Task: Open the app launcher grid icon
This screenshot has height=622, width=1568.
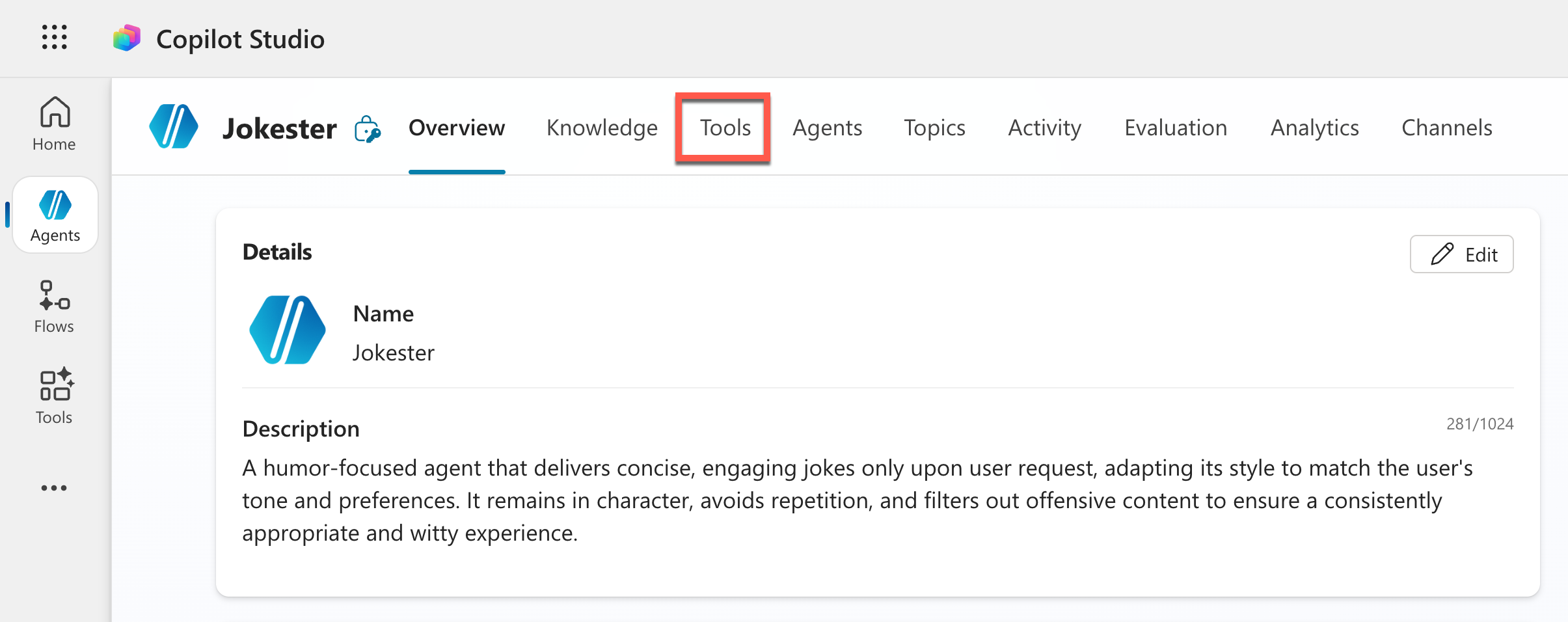Action: point(55,38)
